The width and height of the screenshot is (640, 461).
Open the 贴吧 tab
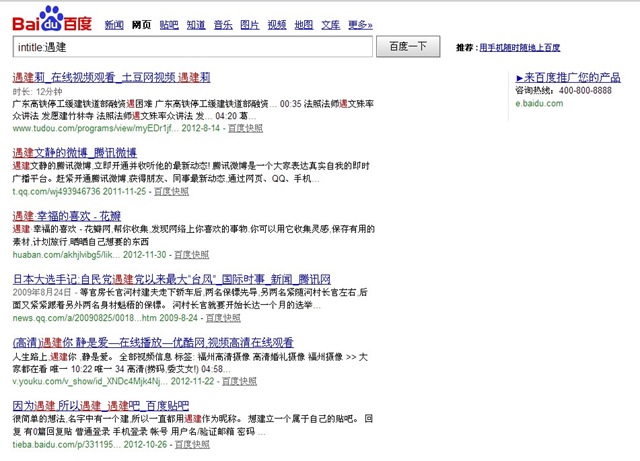[x=169, y=25]
